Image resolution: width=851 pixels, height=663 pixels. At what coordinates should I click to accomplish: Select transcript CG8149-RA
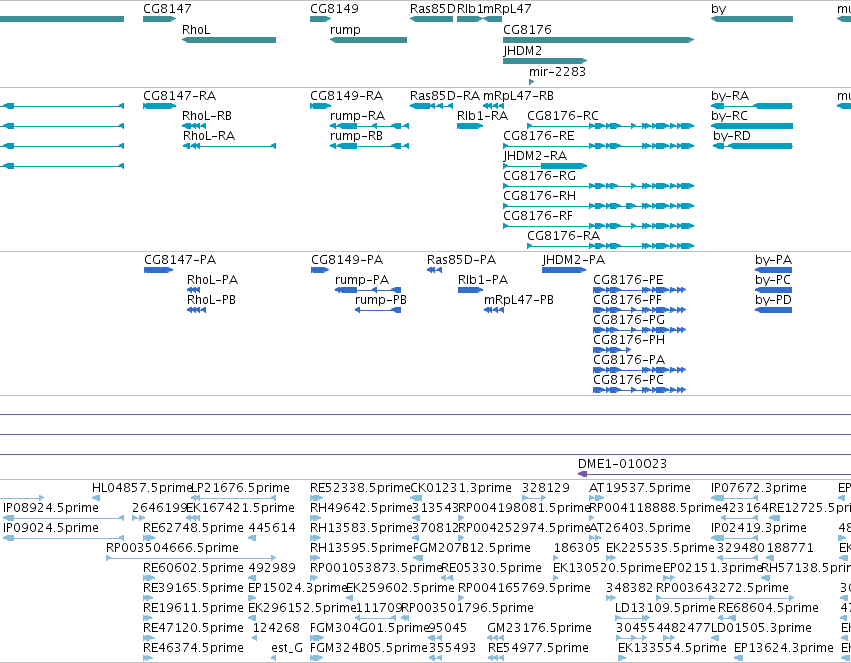click(x=346, y=96)
